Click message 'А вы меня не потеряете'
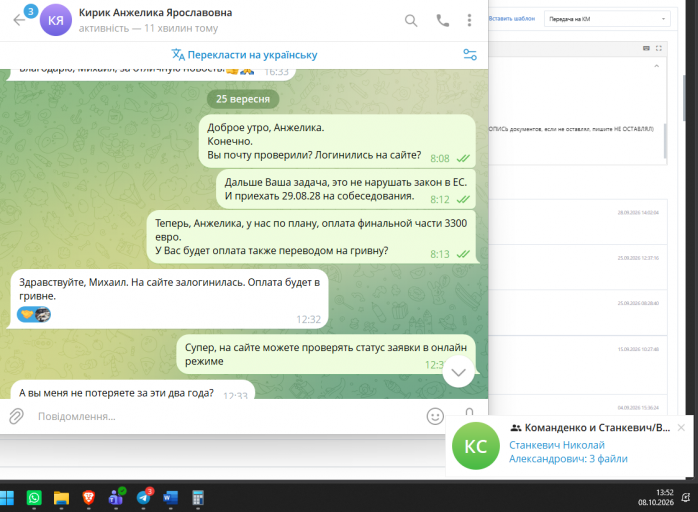 [132, 390]
